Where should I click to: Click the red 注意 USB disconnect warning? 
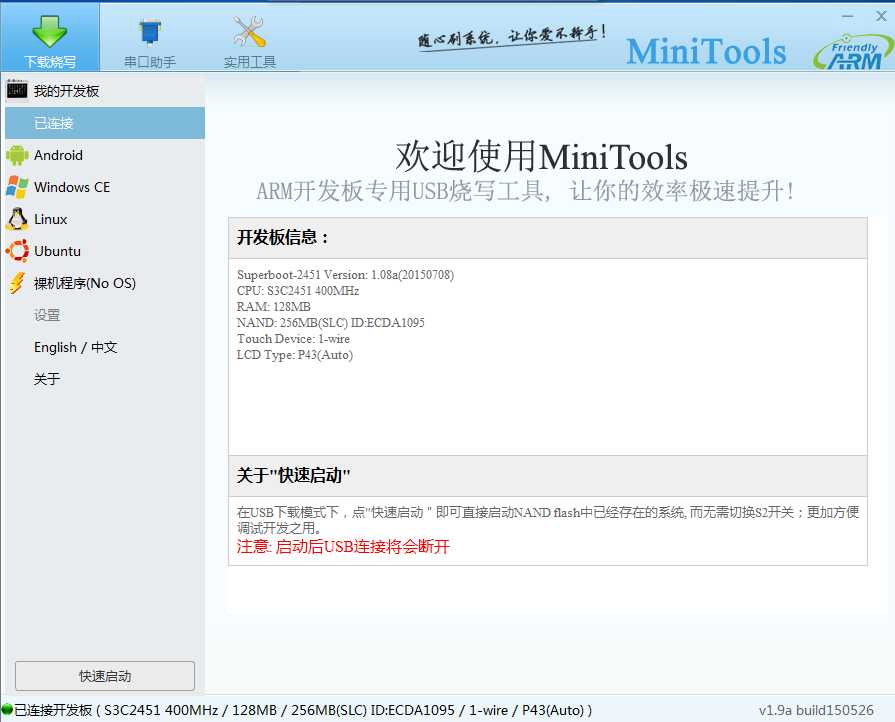[x=343, y=547]
